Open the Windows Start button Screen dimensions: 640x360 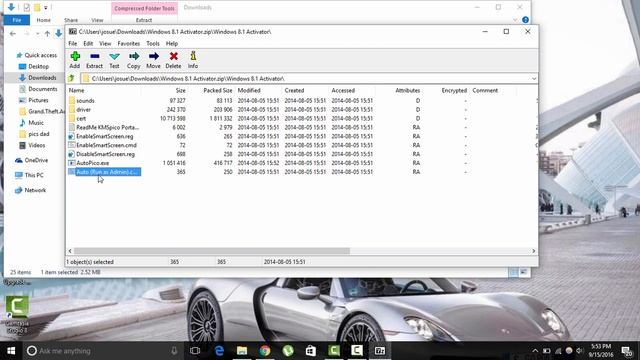coord(11,351)
